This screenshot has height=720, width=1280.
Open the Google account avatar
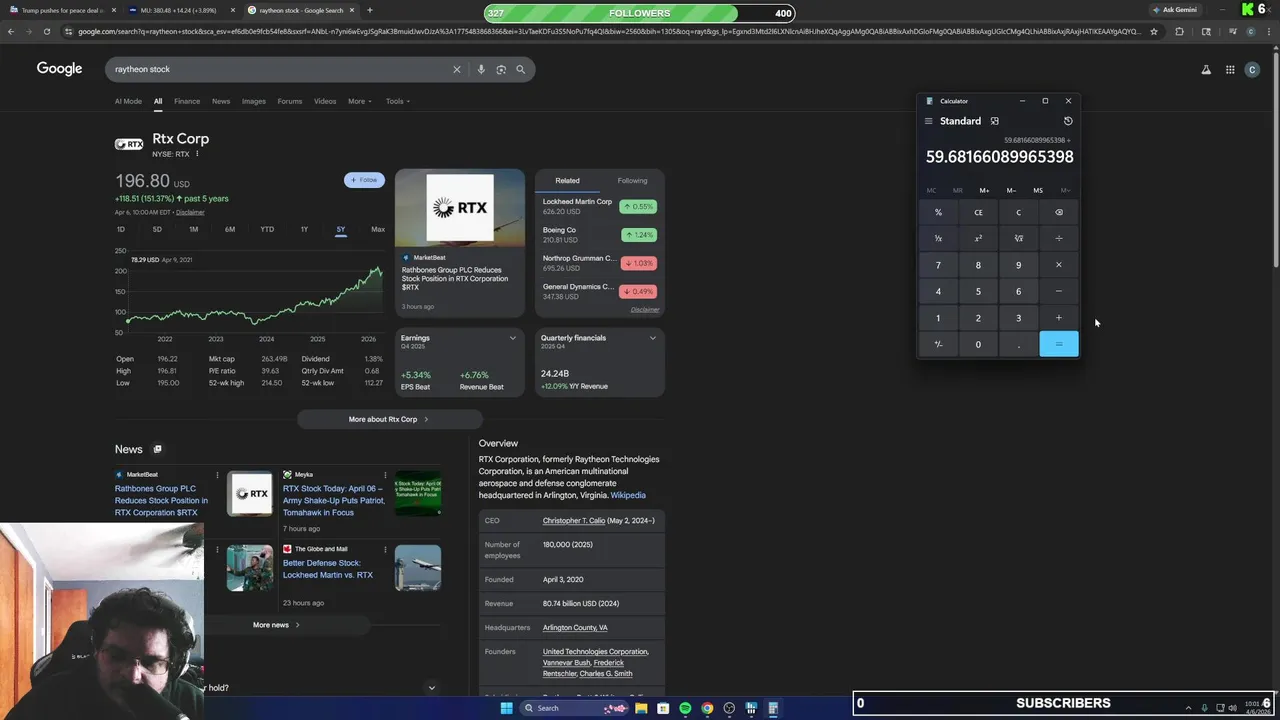point(1254,69)
